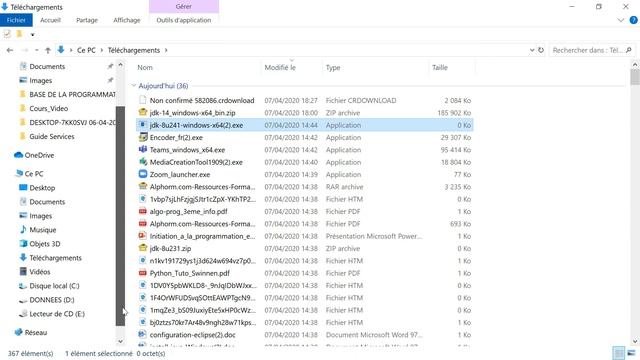Select the Alphorm.com RAR archive file icon
640x360 pixels.
coord(142,186)
